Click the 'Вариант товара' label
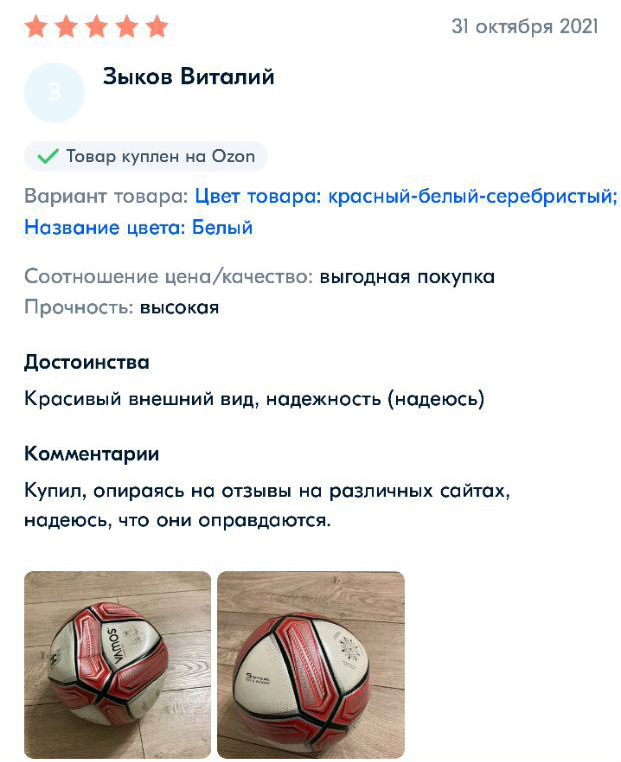Image resolution: width=621 pixels, height=762 pixels. tap(106, 195)
